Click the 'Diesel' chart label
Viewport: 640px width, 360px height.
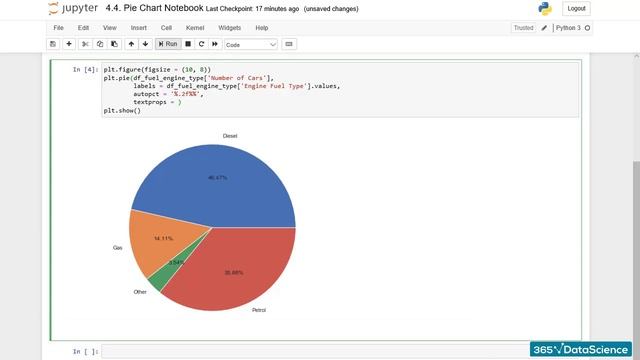tap(230, 136)
